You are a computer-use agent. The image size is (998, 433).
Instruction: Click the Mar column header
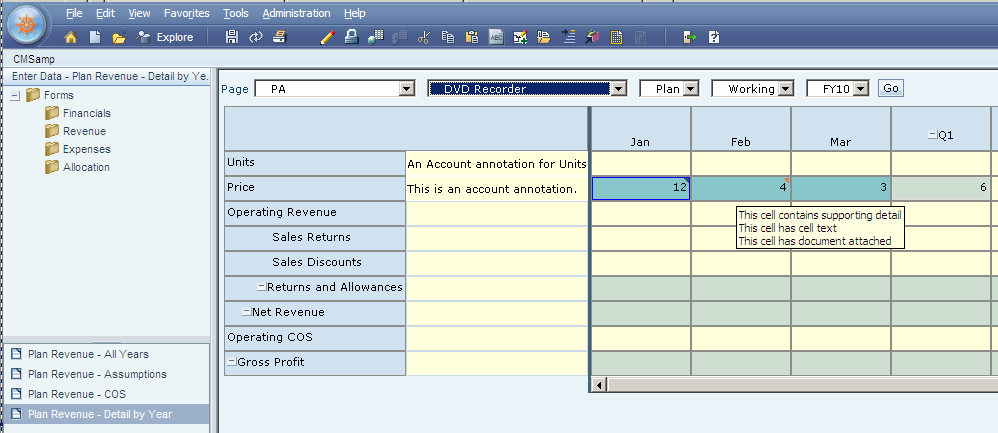[841, 129]
